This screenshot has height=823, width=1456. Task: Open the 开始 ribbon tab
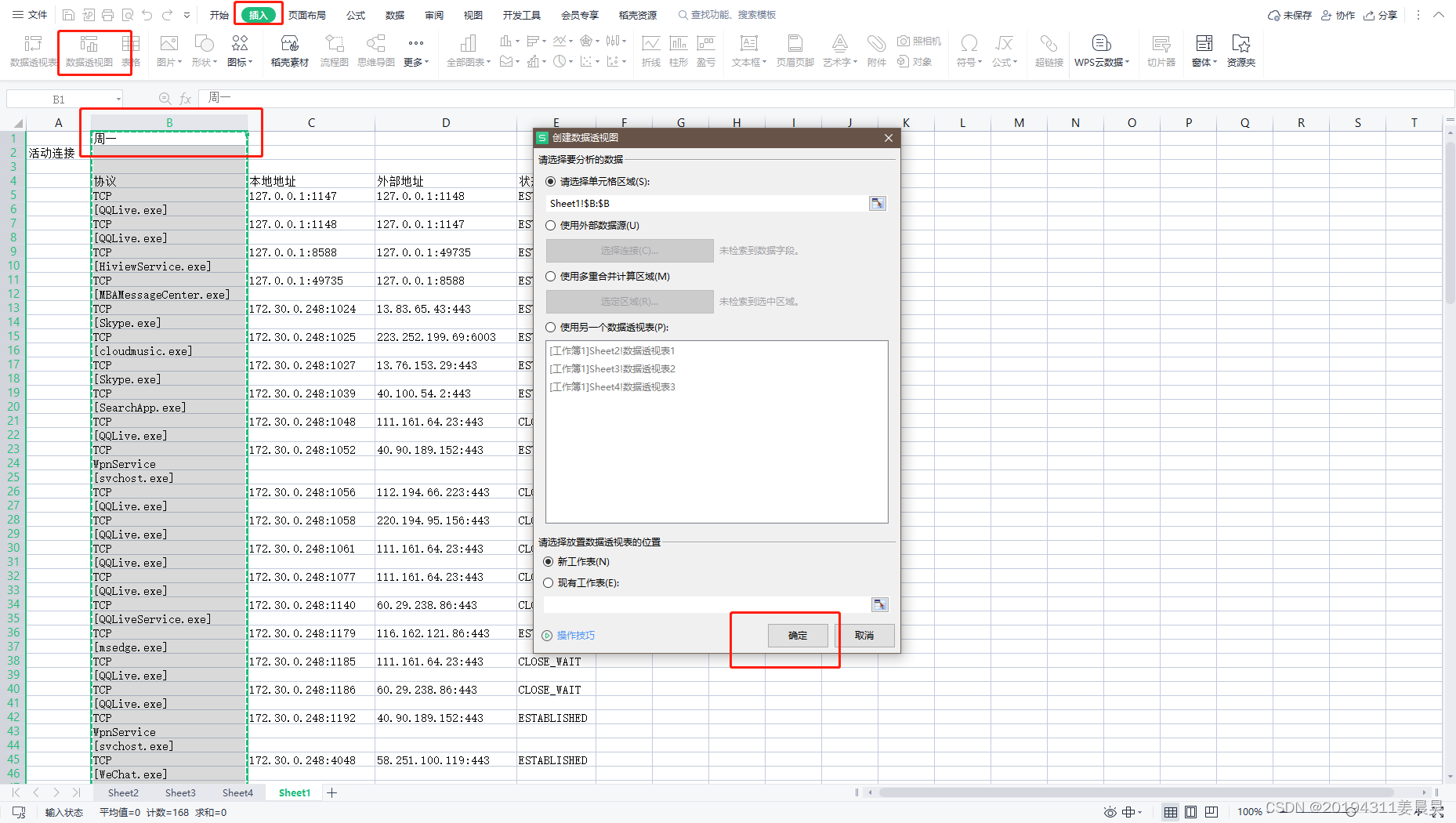(x=219, y=15)
